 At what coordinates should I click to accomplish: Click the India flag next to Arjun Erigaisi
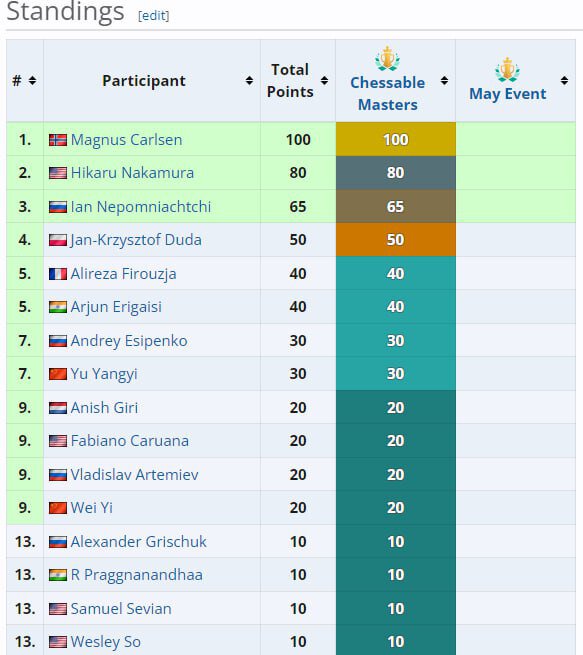pyautogui.click(x=58, y=307)
